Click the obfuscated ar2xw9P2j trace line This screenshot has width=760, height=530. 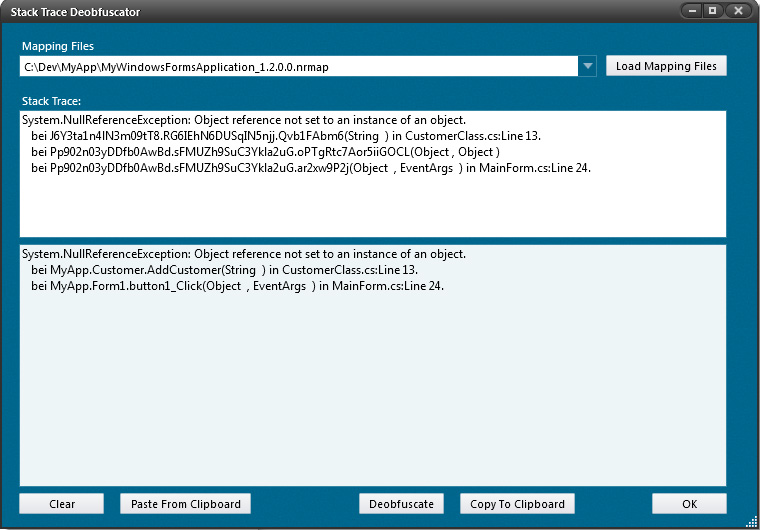click(310, 168)
